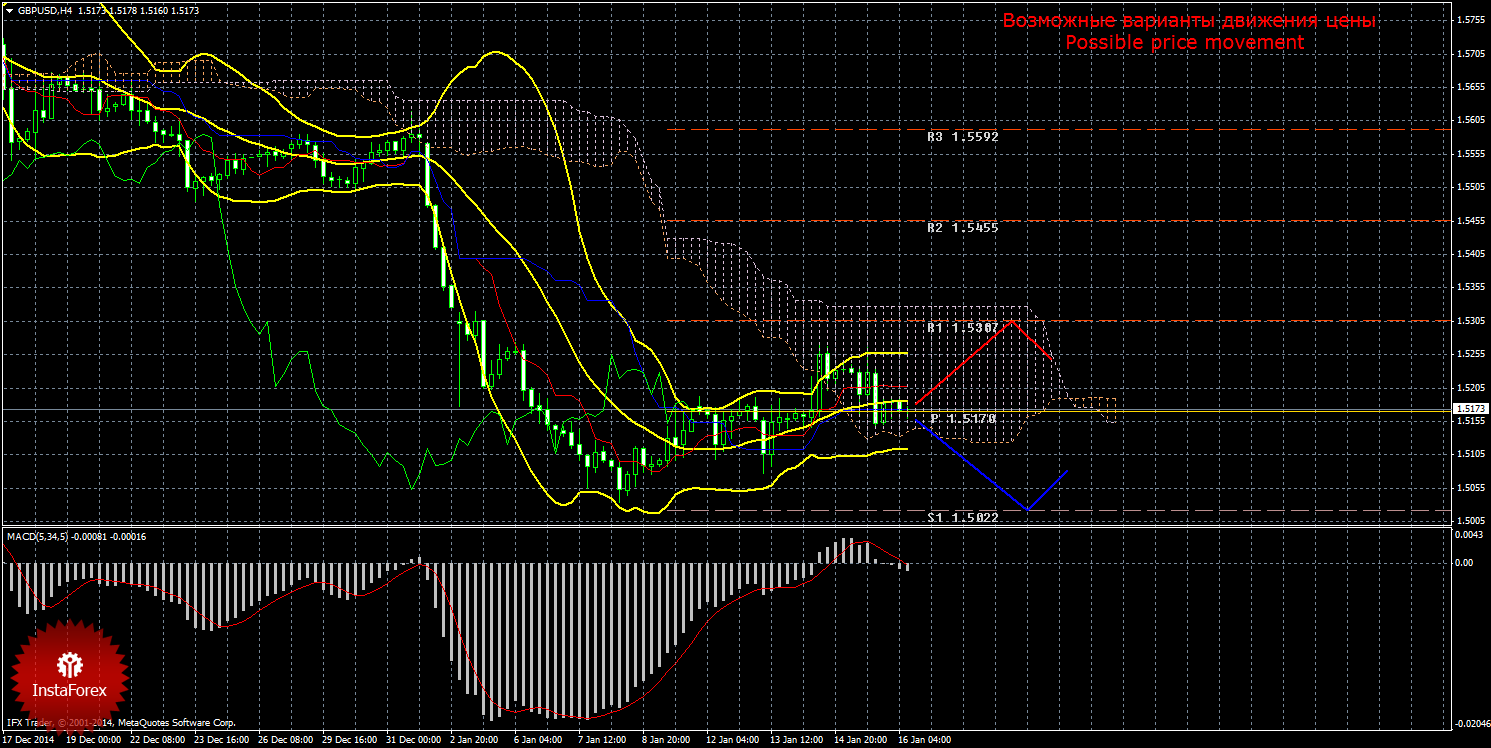Select the R1 1.5307 resistance label
This screenshot has width=1491, height=748.
pyautogui.click(x=962, y=327)
